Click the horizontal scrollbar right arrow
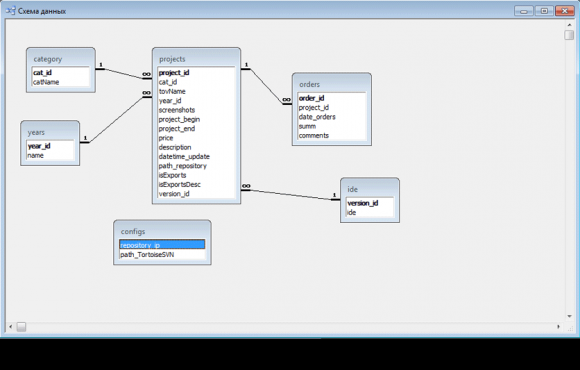The height and width of the screenshot is (370, 580). (559, 327)
